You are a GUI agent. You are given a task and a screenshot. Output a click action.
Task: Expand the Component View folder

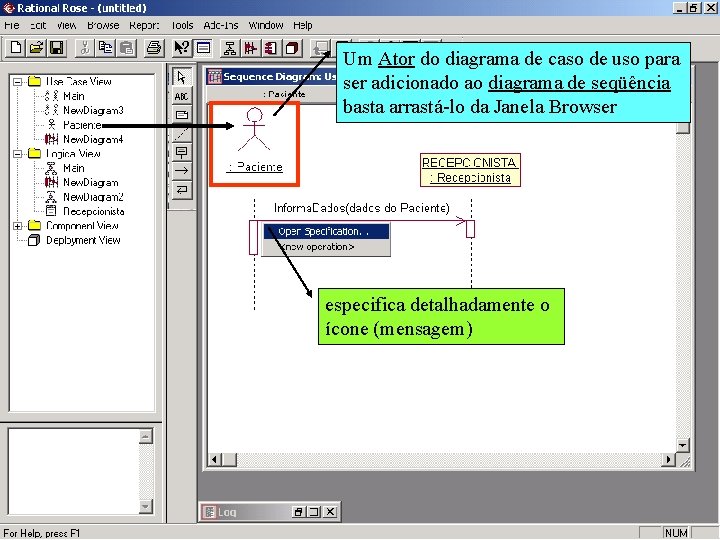17,226
